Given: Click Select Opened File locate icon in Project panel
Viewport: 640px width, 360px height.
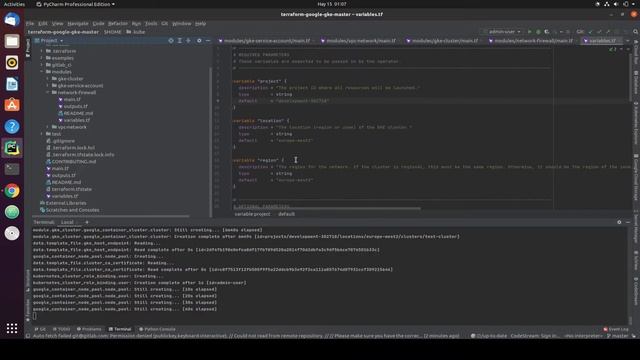Looking at the screenshot, I should 171,40.
